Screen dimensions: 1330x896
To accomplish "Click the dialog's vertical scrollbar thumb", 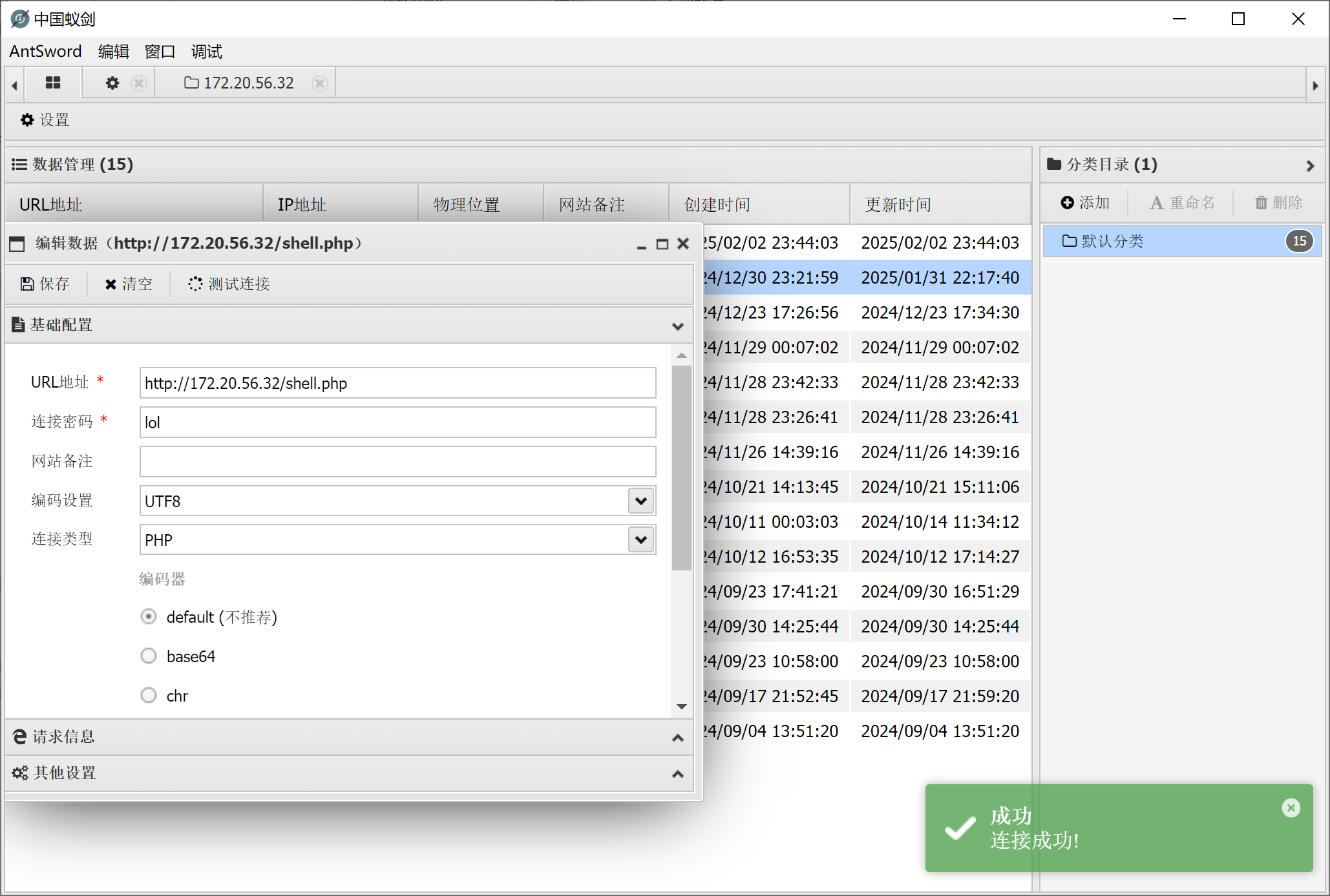I will coord(681,468).
